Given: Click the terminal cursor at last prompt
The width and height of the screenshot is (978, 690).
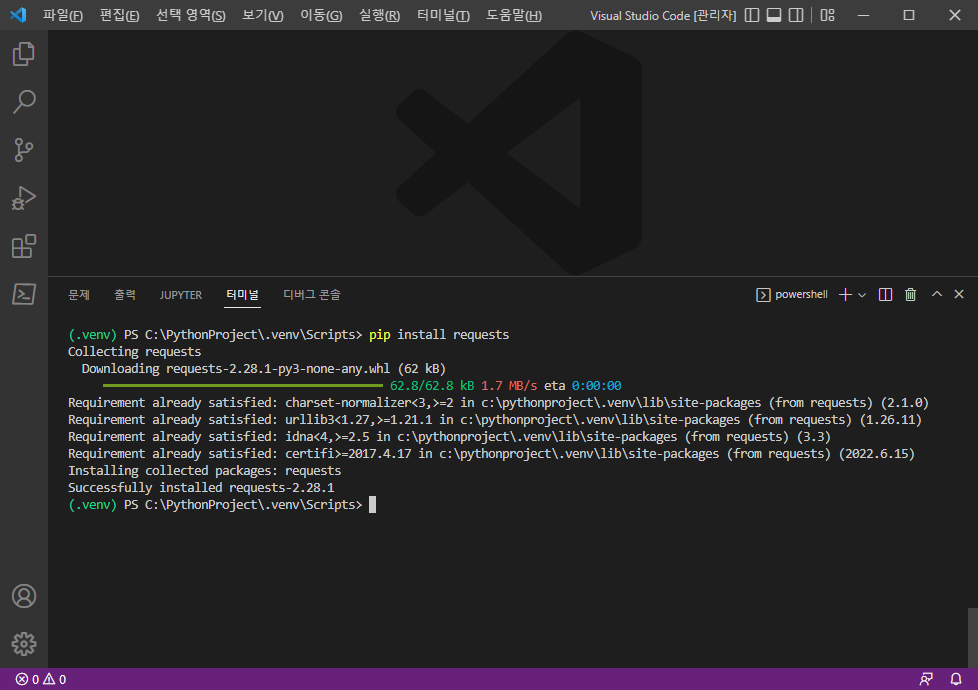Looking at the screenshot, I should pos(372,504).
